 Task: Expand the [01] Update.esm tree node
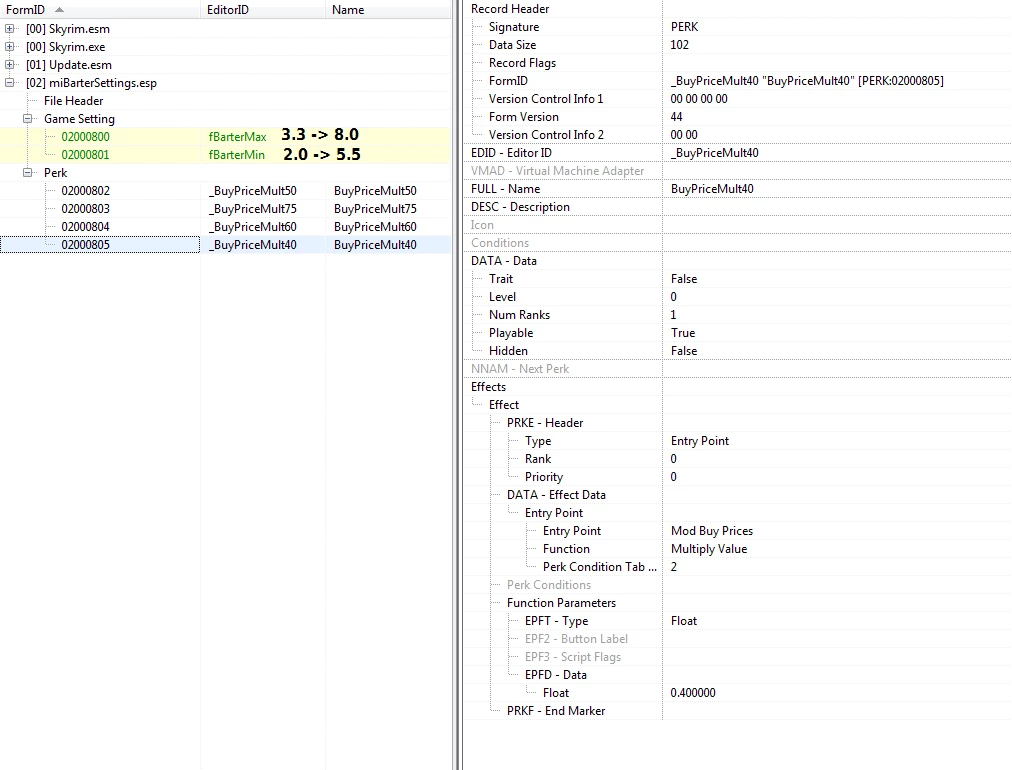pos(9,65)
